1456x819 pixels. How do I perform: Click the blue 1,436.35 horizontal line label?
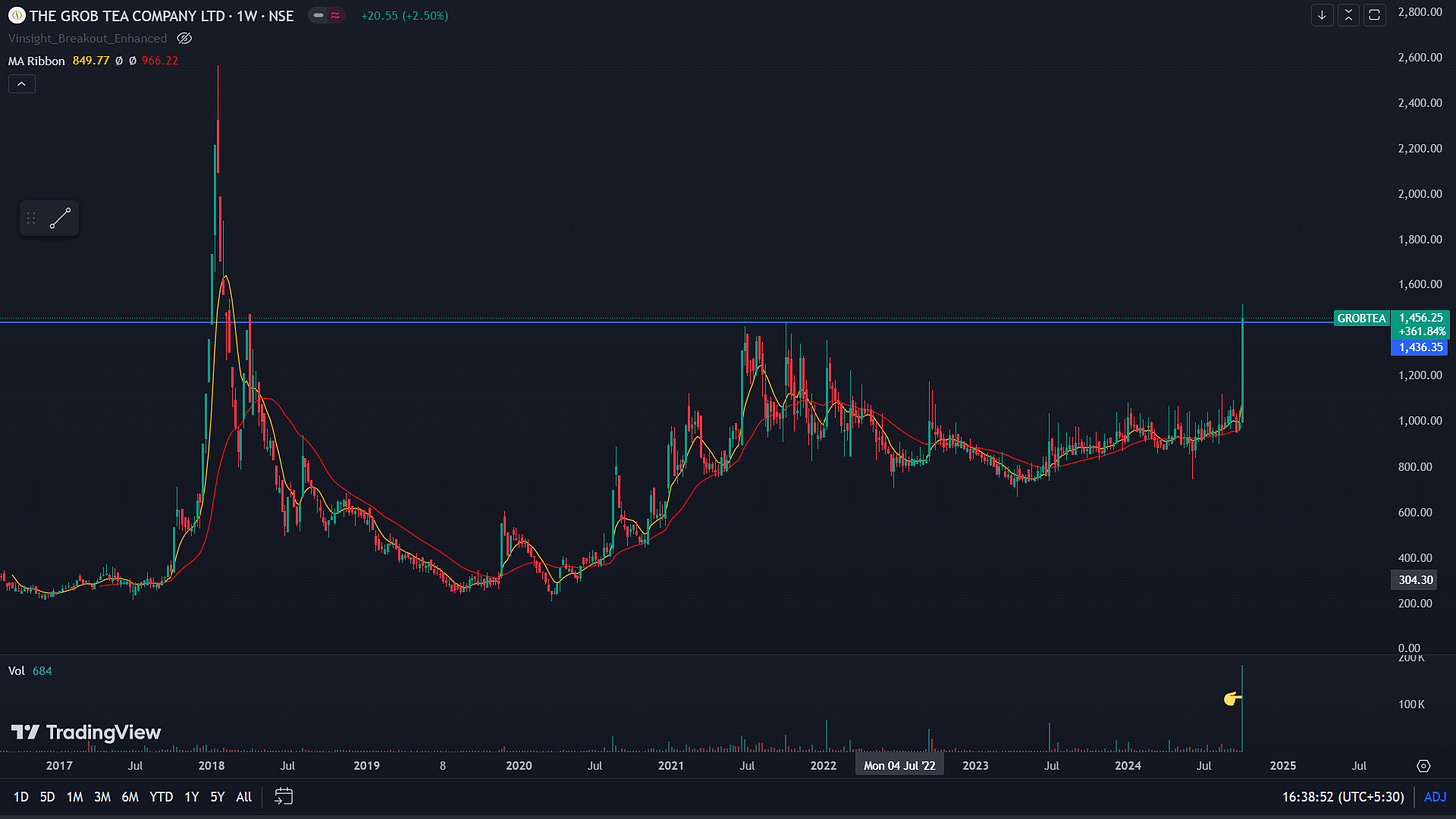coord(1419,347)
